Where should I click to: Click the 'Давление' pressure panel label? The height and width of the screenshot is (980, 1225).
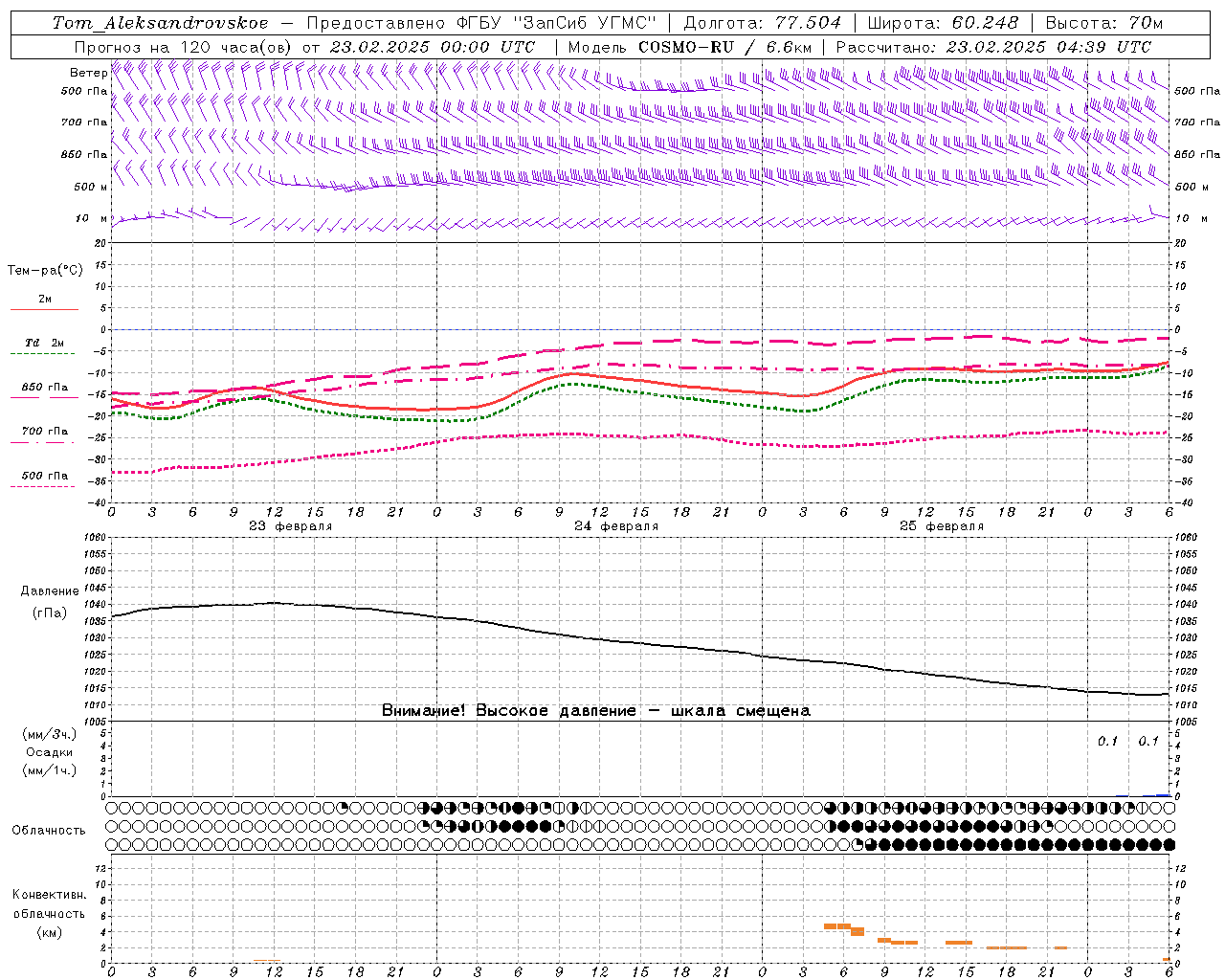(50, 591)
